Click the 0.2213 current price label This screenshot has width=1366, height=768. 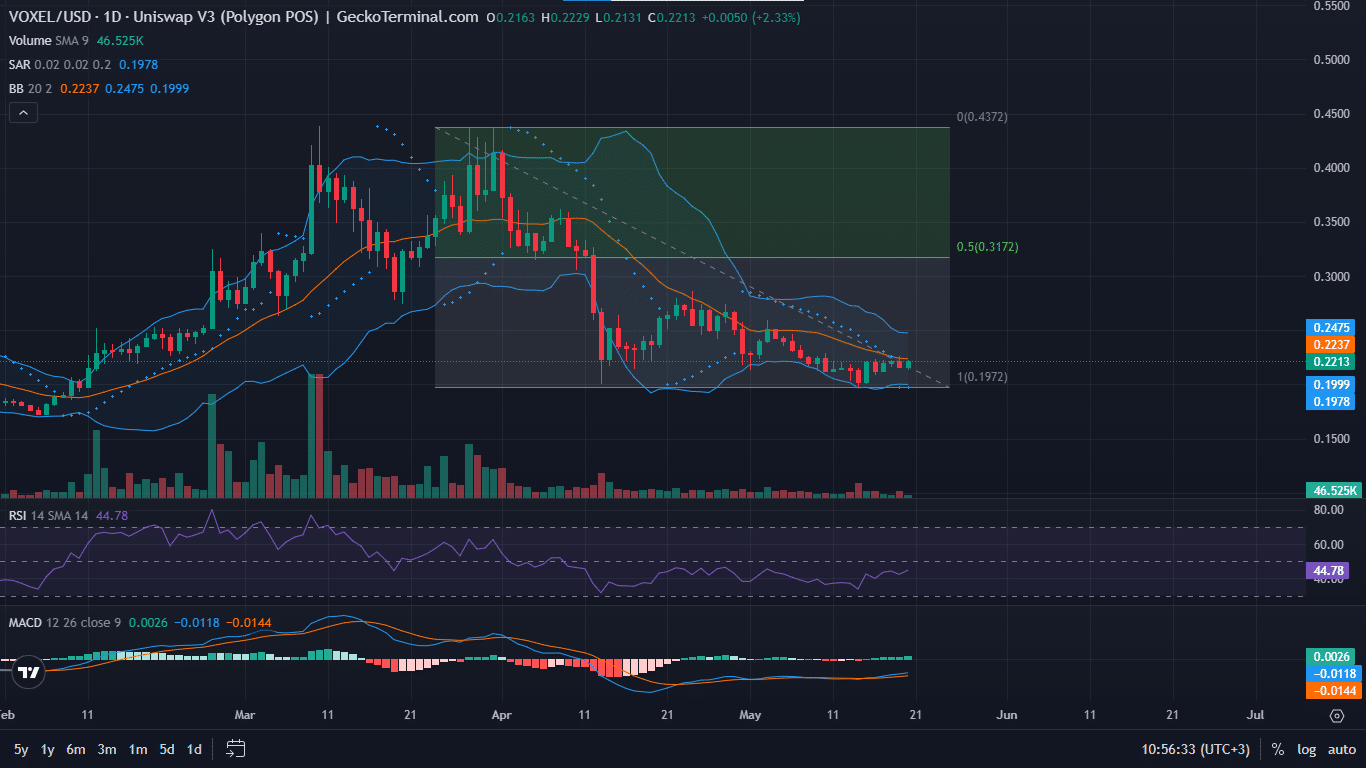[1333, 362]
